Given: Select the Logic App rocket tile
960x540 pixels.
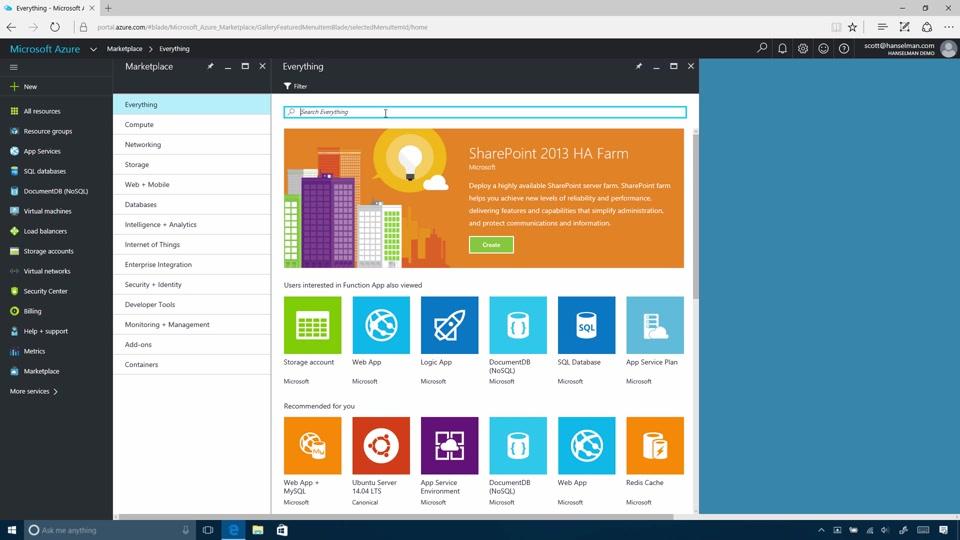Looking at the screenshot, I should click(449, 325).
